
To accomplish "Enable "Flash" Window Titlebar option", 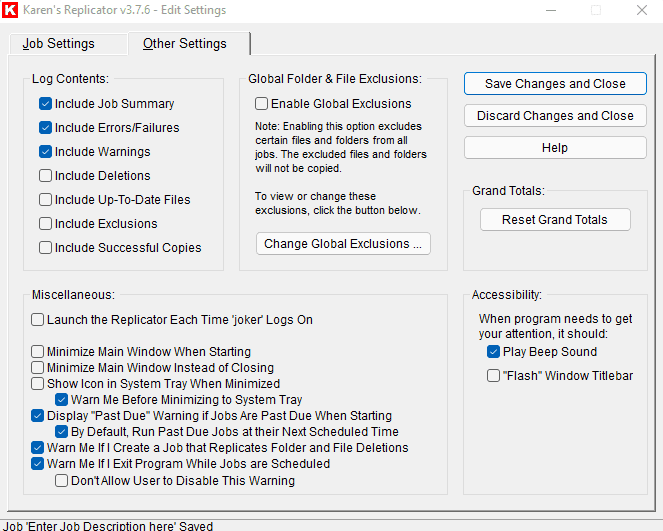I will pos(493,376).
